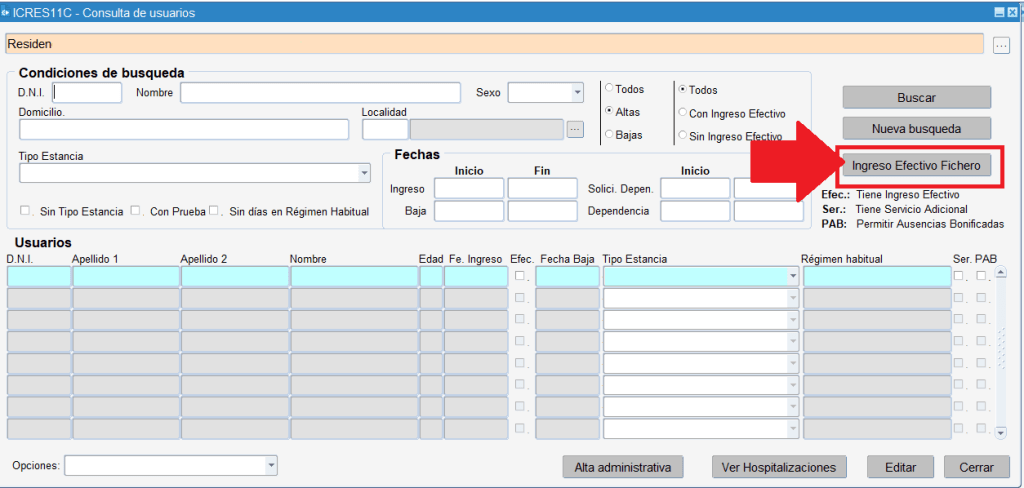Check Sin días en Régimen Habitual
The width and height of the screenshot is (1024, 488).
coord(215,210)
